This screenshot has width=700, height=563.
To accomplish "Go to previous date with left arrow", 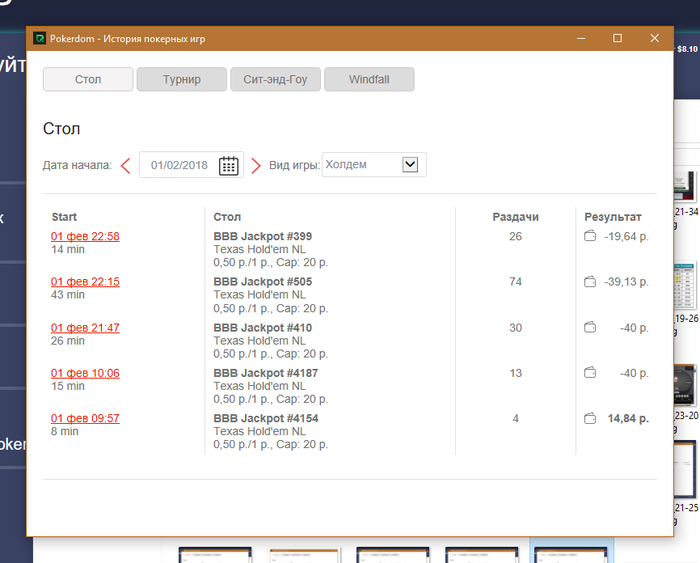I will point(125,166).
